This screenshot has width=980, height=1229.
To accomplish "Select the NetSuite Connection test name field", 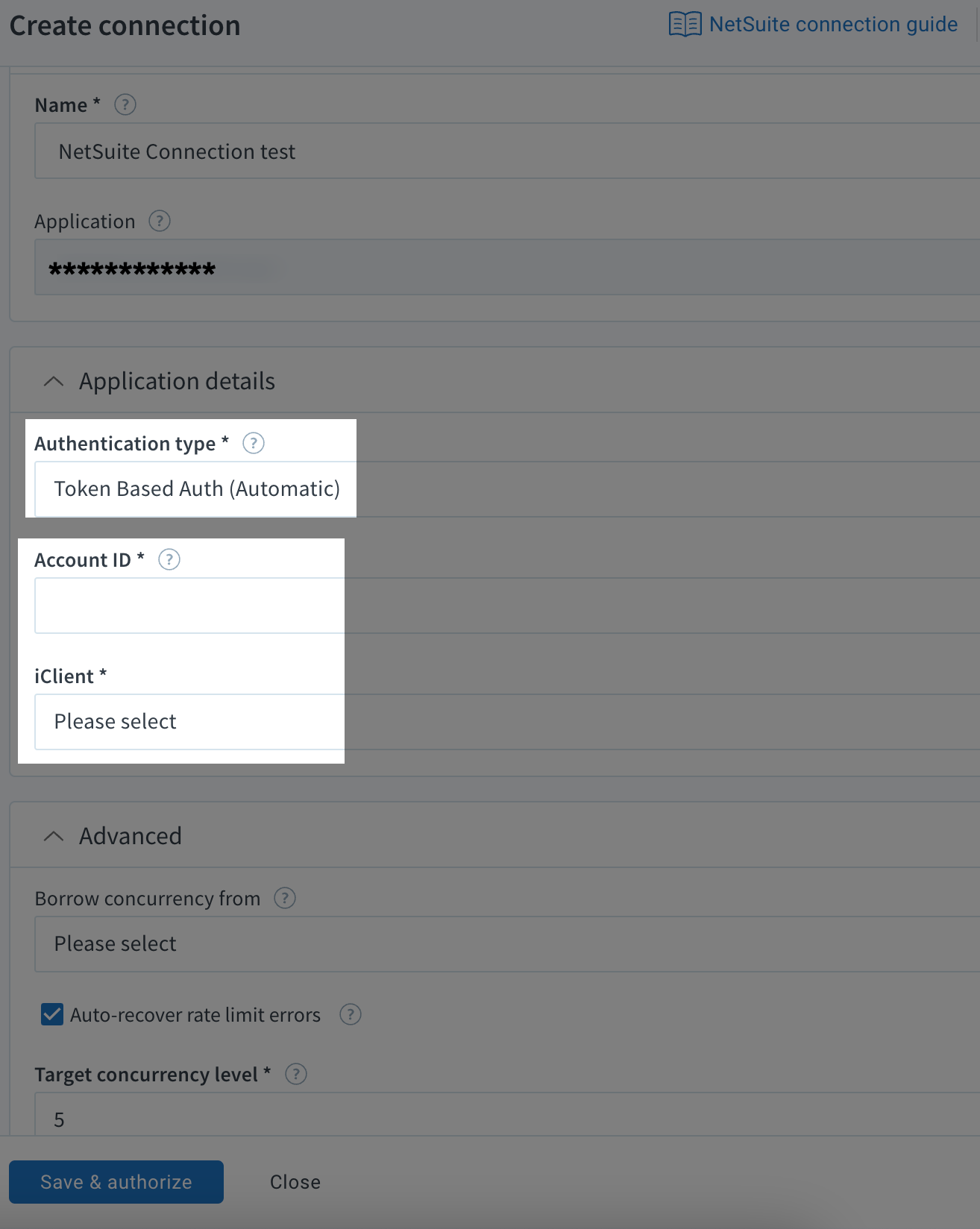I will pos(298,151).
